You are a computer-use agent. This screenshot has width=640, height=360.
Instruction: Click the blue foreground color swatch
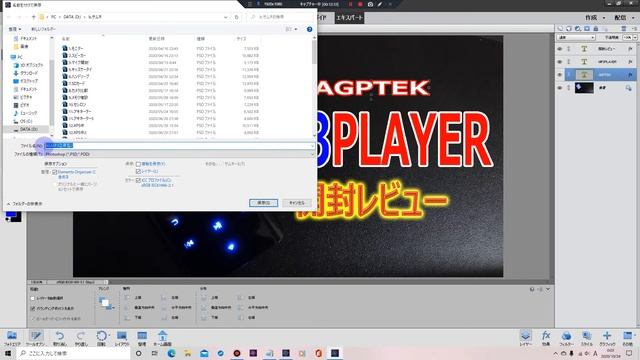click(x=10, y=214)
